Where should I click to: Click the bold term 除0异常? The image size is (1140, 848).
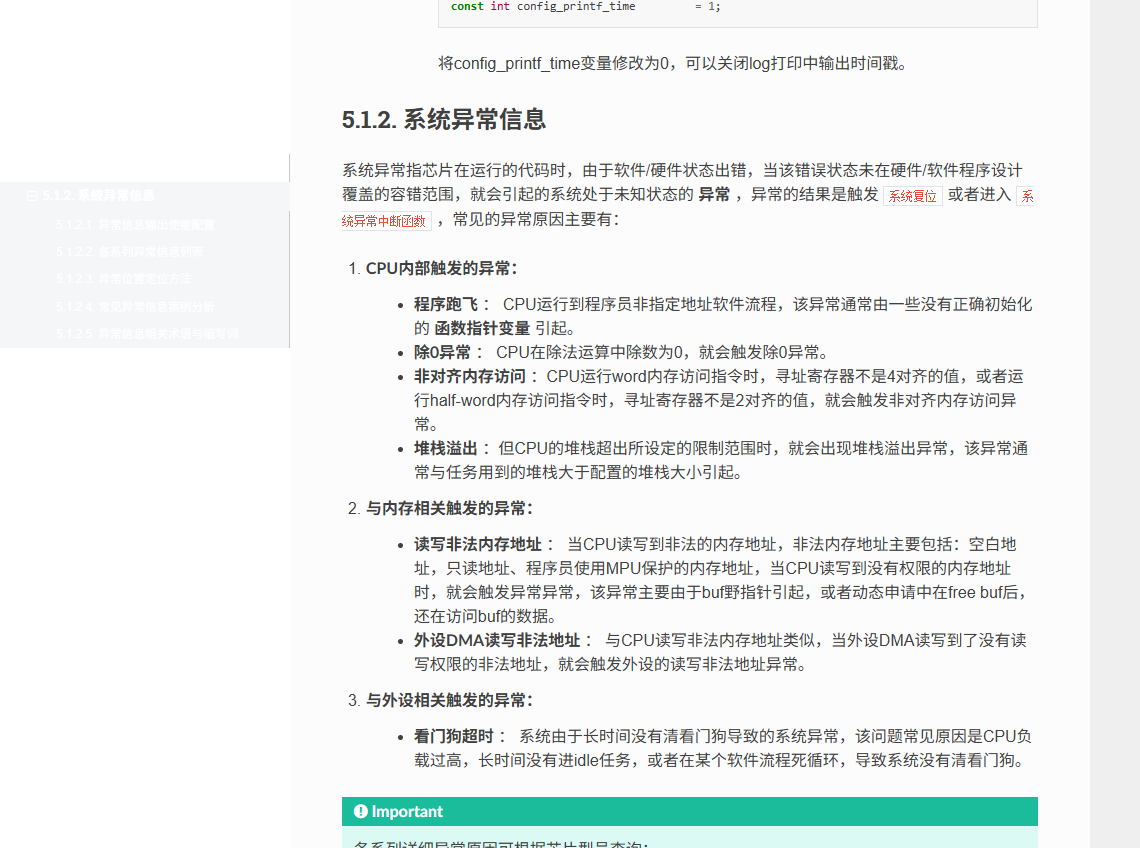click(443, 353)
